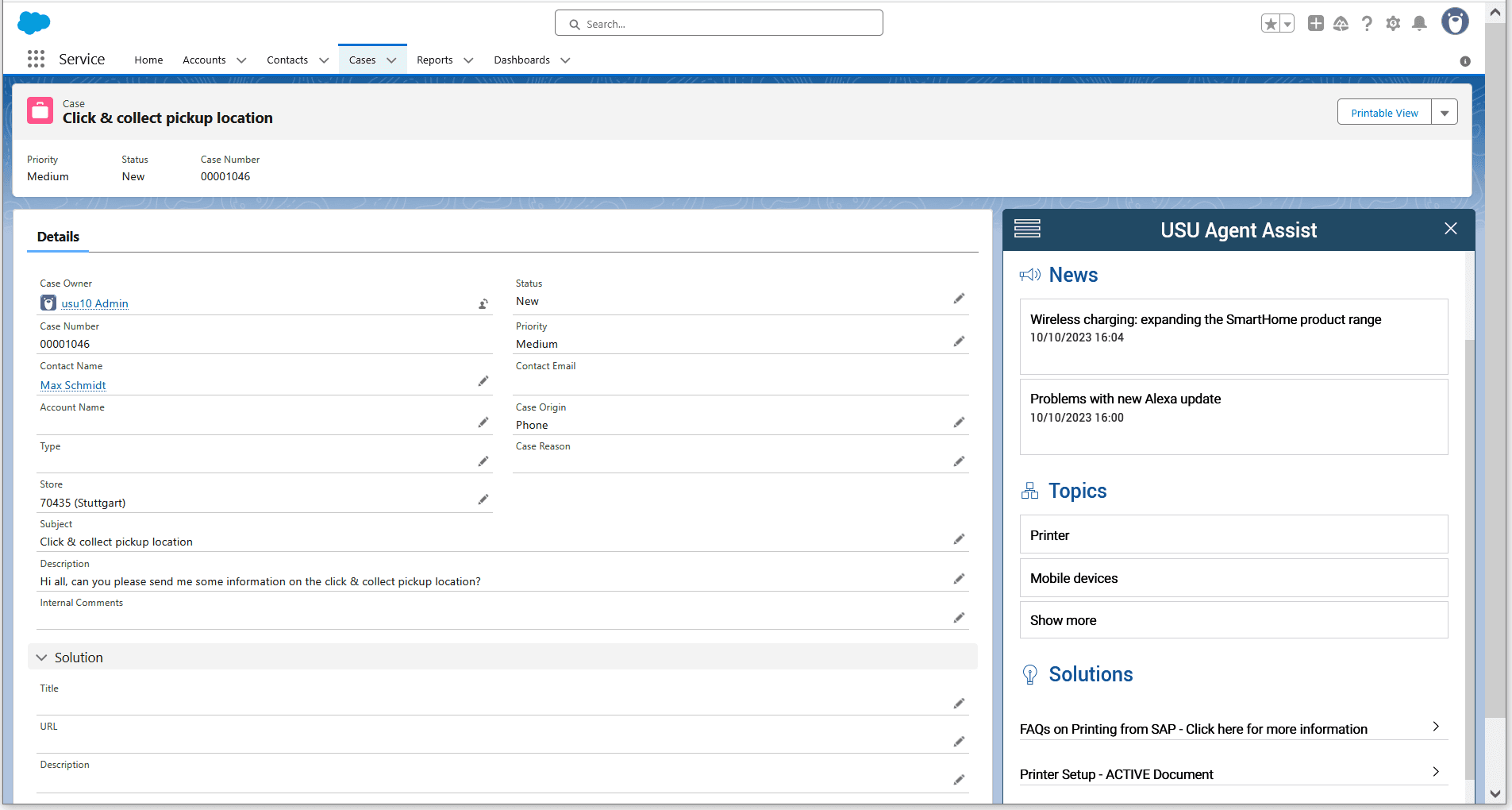Screen dimensions: 1512x810
Task: Open the Favorites list dropdown arrow
Action: point(1287,24)
